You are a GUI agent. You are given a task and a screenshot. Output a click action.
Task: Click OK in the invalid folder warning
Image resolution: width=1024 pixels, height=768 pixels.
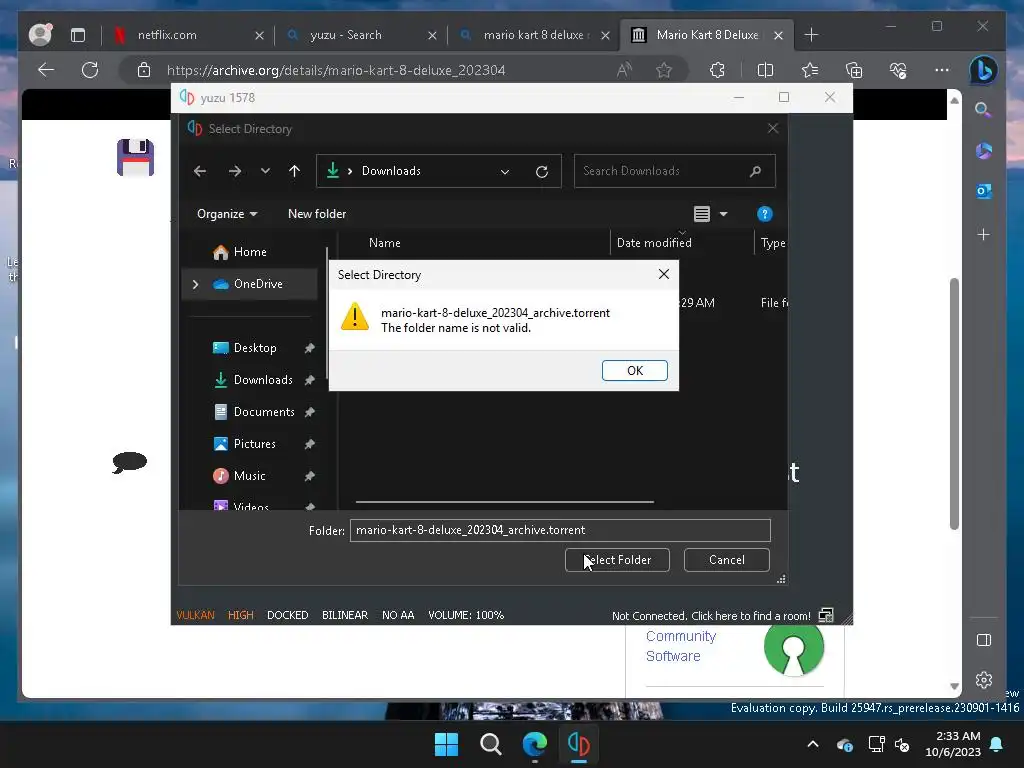point(634,370)
